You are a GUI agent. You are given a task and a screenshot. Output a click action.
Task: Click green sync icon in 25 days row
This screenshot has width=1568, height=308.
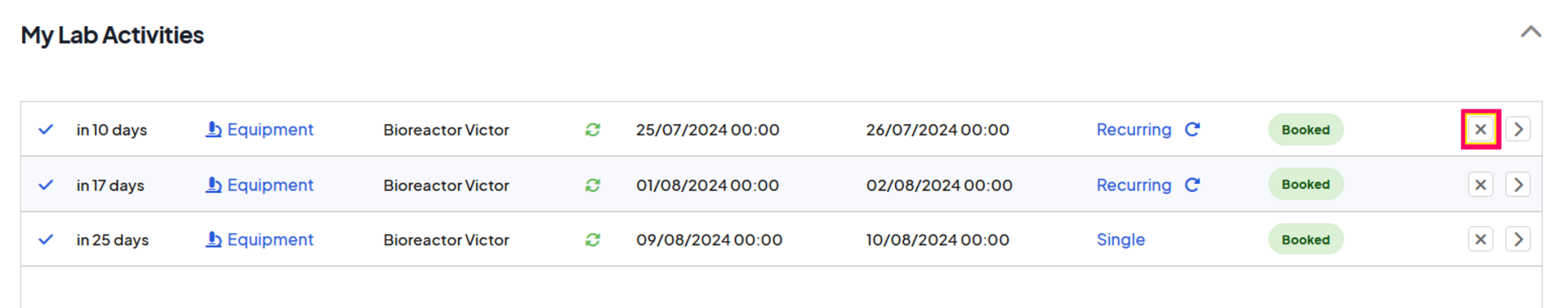tap(593, 239)
